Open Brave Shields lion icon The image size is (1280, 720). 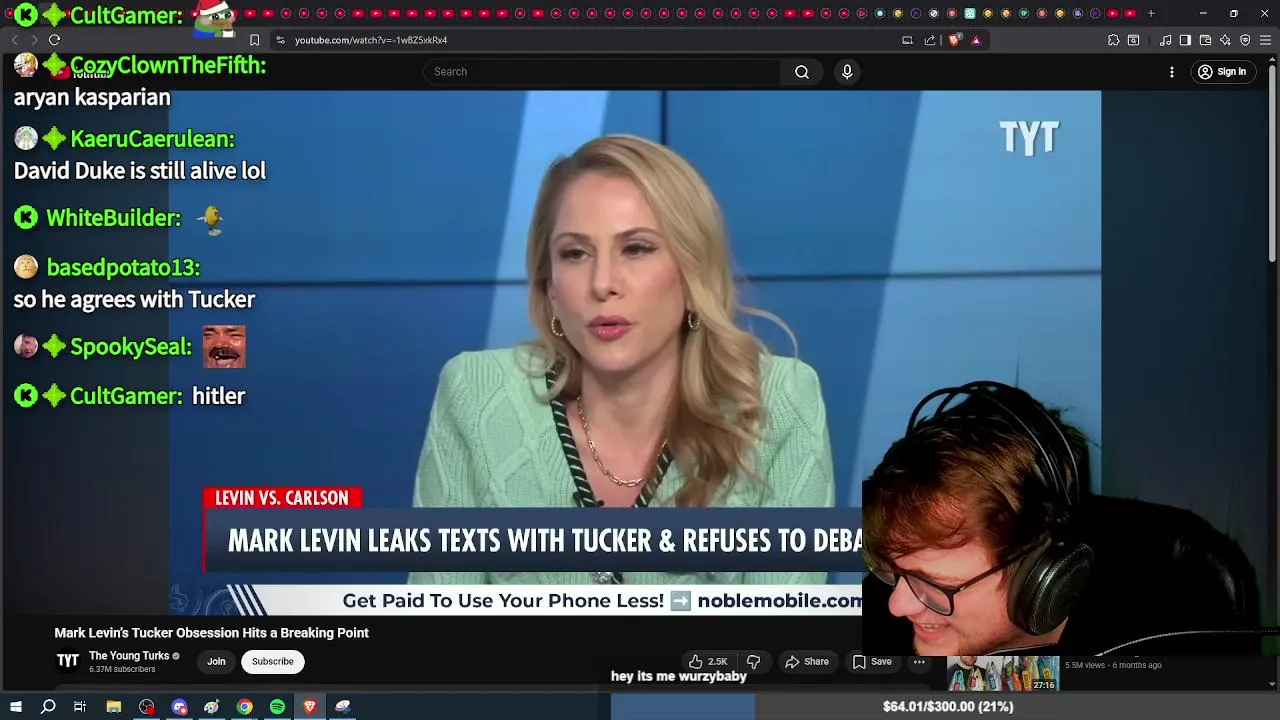click(954, 40)
